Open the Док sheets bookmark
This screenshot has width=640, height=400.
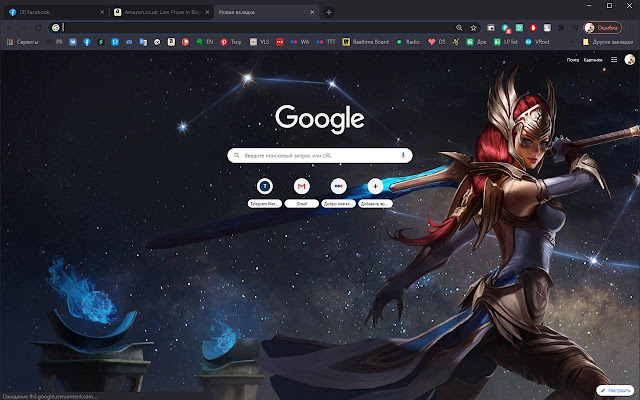pos(476,42)
